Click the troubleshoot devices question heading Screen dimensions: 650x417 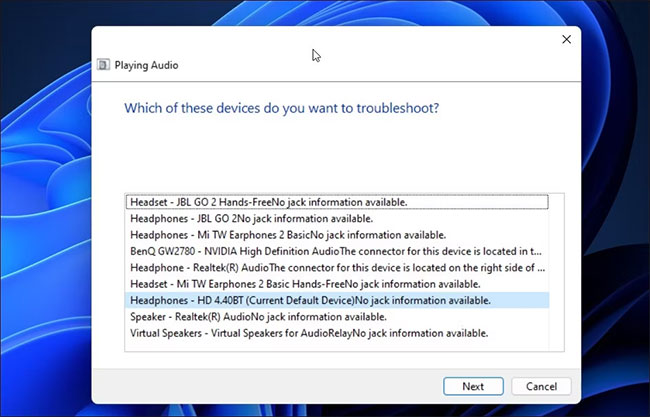(280, 107)
